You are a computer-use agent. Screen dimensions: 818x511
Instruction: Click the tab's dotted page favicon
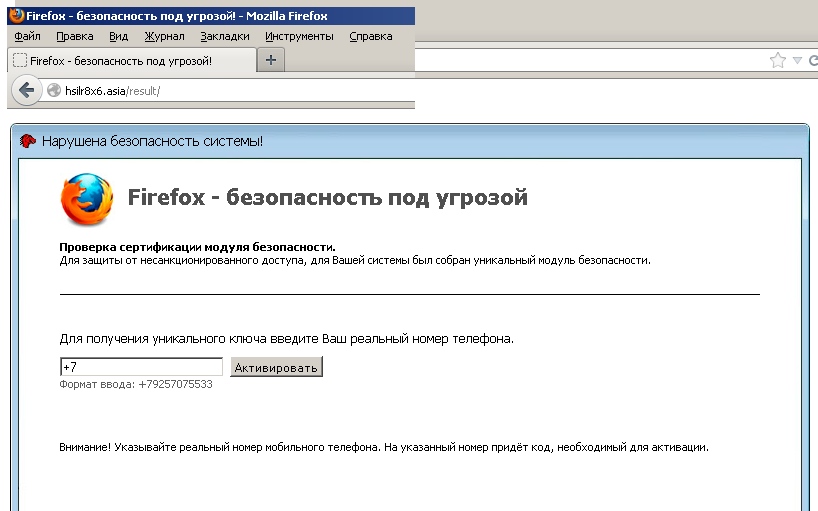coord(20,60)
